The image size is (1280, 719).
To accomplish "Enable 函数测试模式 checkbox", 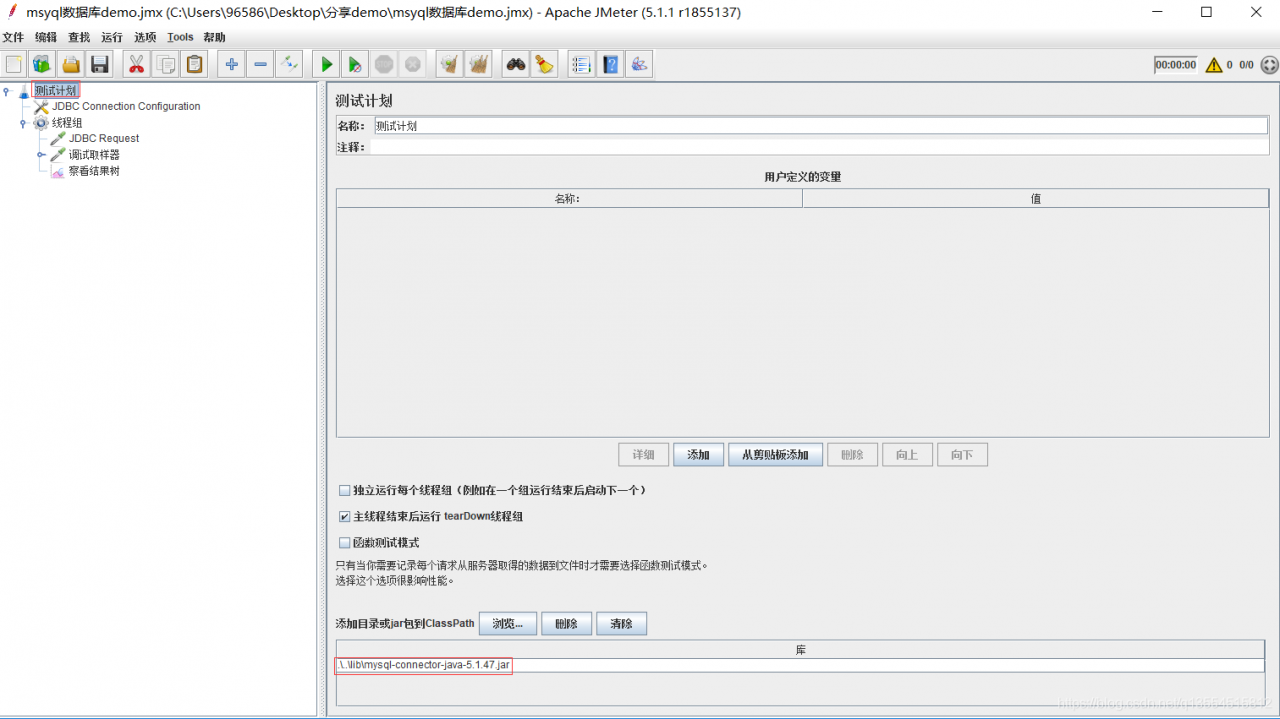I will click(x=345, y=543).
